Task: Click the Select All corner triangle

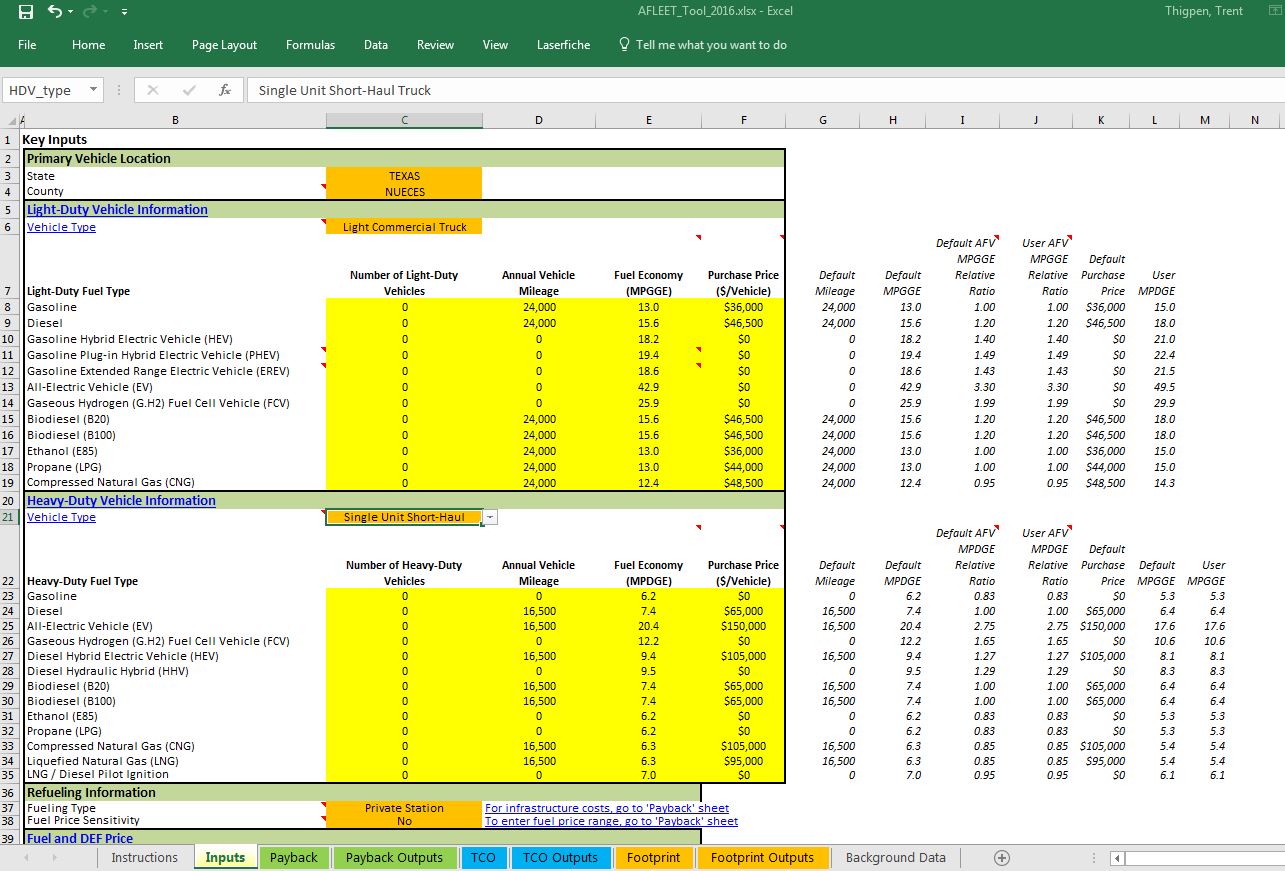Action: click(x=10, y=120)
